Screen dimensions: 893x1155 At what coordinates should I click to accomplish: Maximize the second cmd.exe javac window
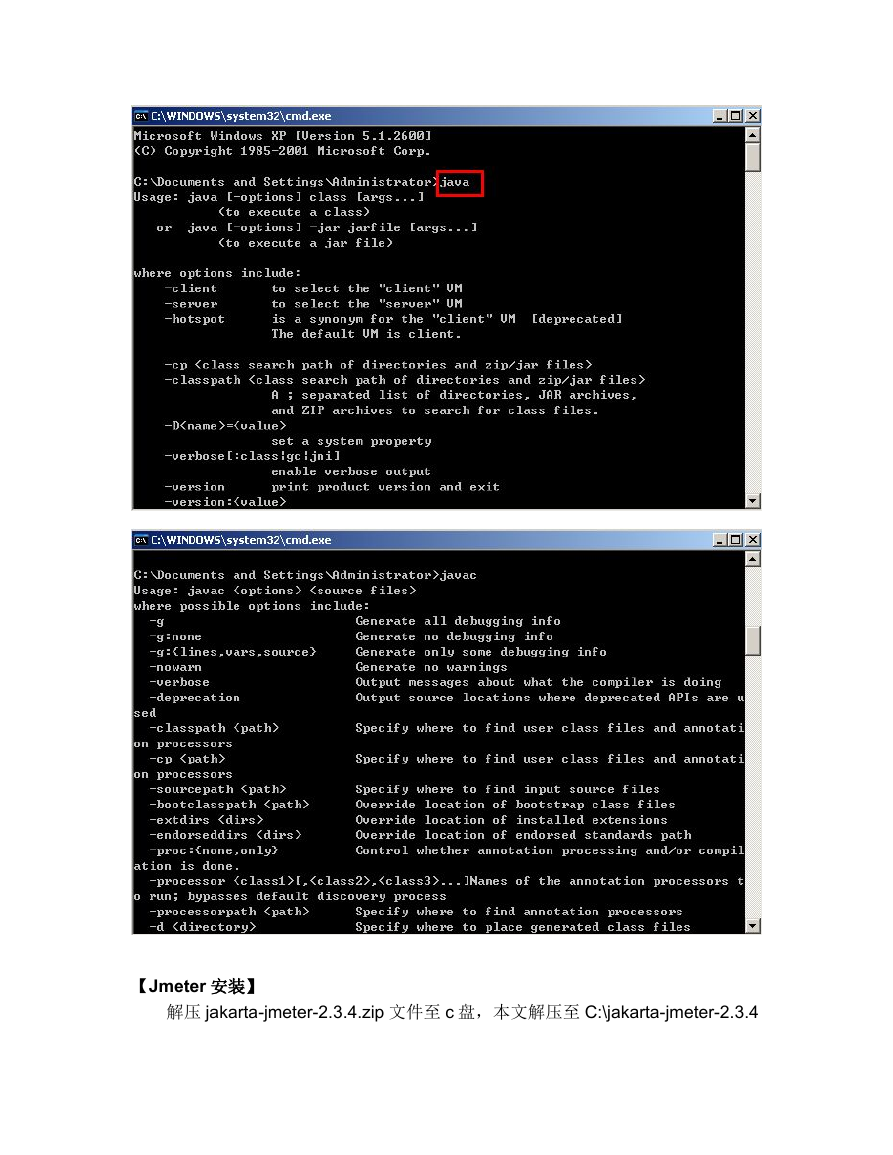[735, 540]
